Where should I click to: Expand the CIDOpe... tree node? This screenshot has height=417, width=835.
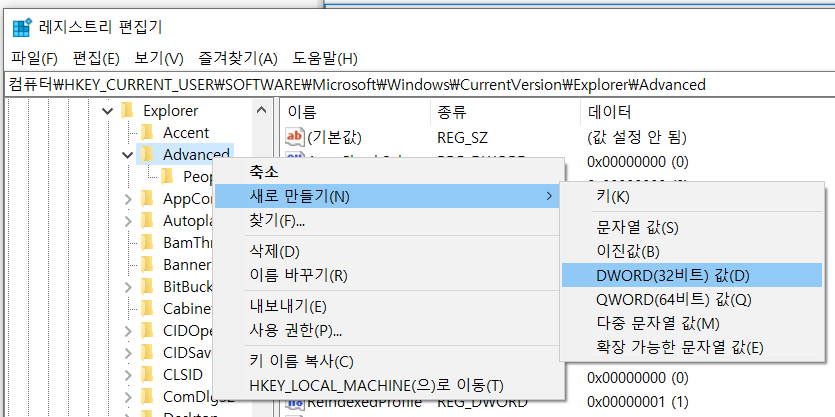pos(128,331)
